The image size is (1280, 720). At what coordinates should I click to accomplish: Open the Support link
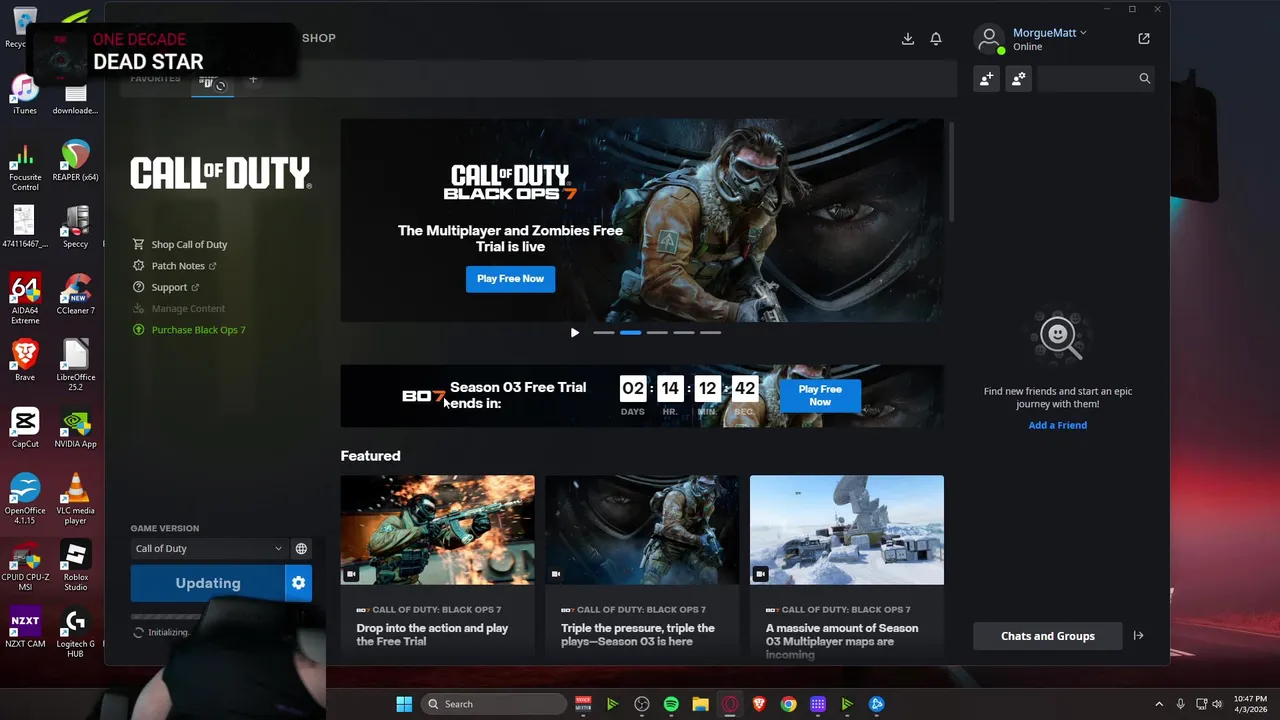[166, 287]
